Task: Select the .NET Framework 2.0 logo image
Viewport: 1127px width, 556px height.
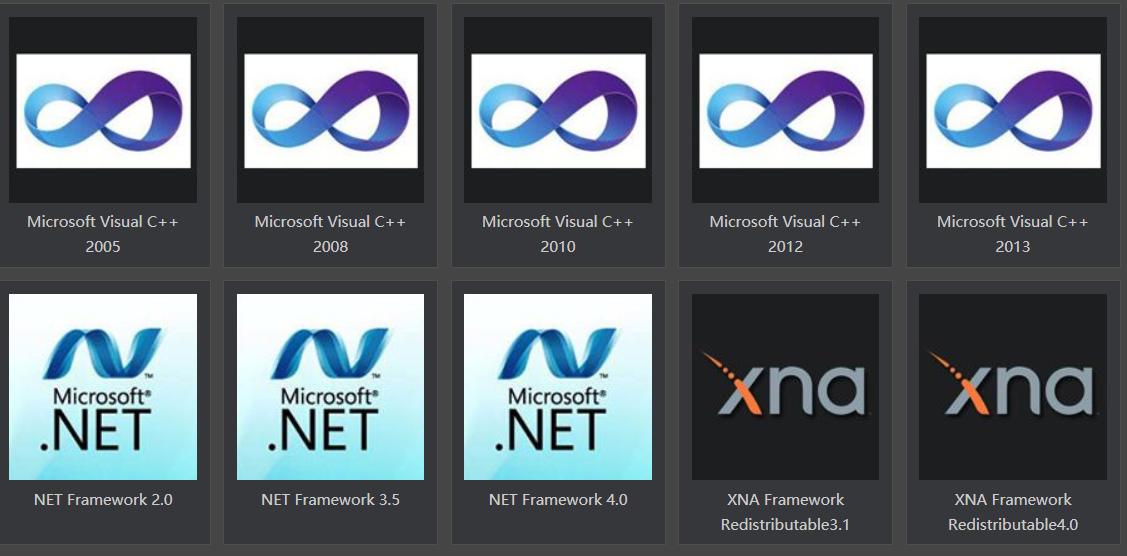Action: [103, 386]
